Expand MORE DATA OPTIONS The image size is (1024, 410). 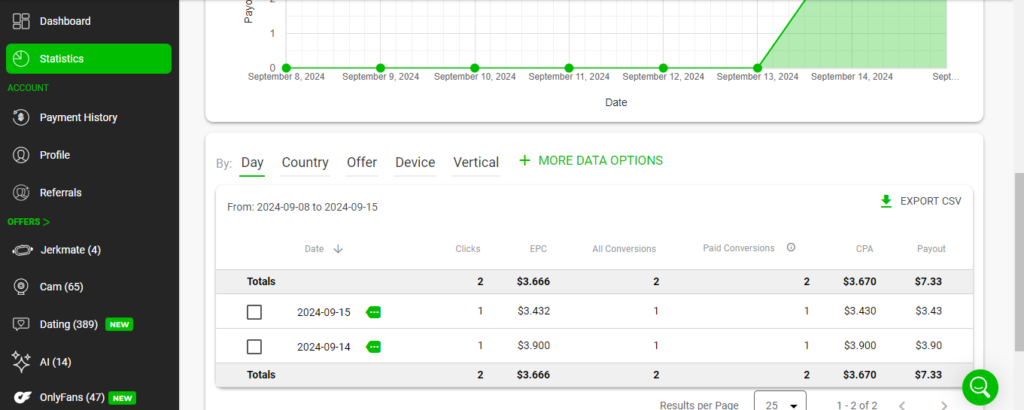coord(590,160)
